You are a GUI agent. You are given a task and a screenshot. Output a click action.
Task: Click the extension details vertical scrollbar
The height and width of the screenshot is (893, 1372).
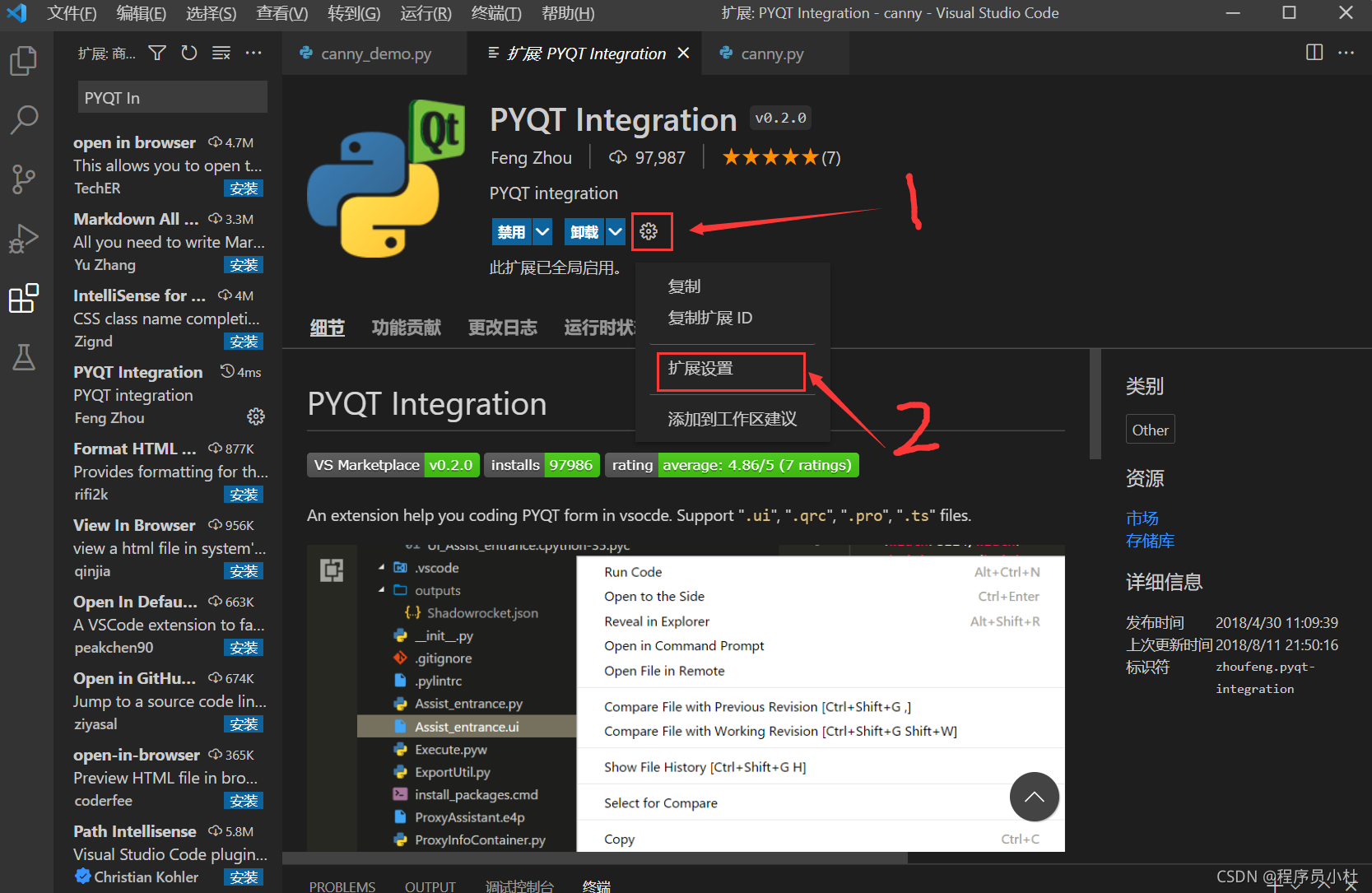coord(1095,403)
